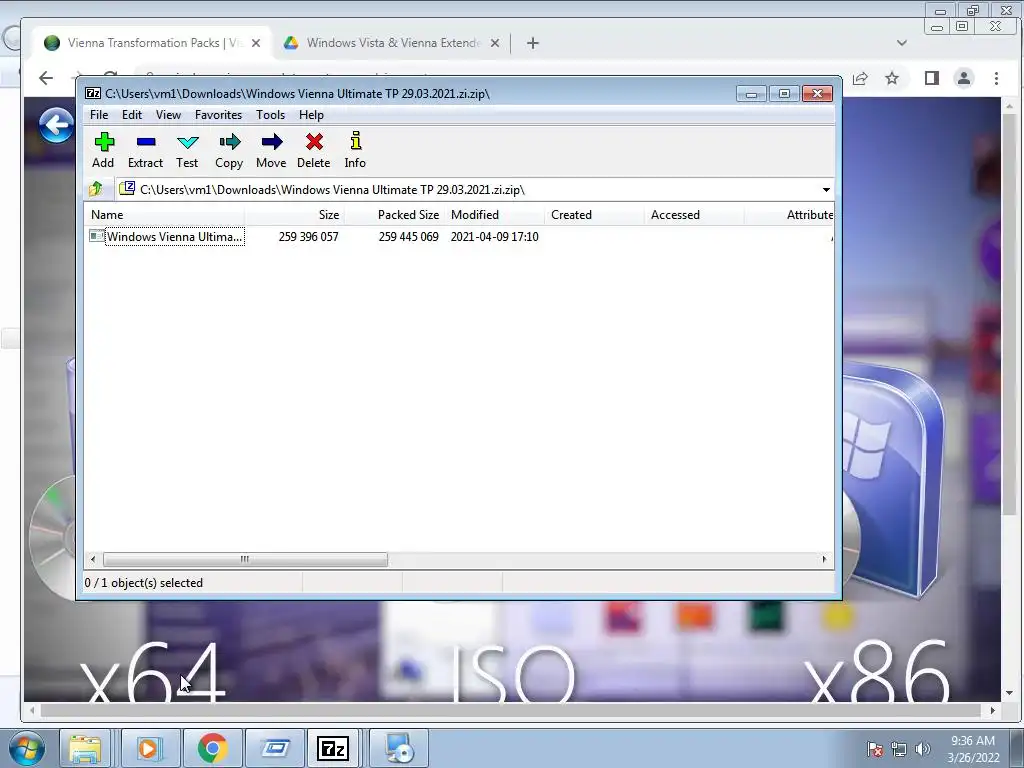Close the Vienna Transformation Packs tab
1024x768 pixels.
[256, 43]
